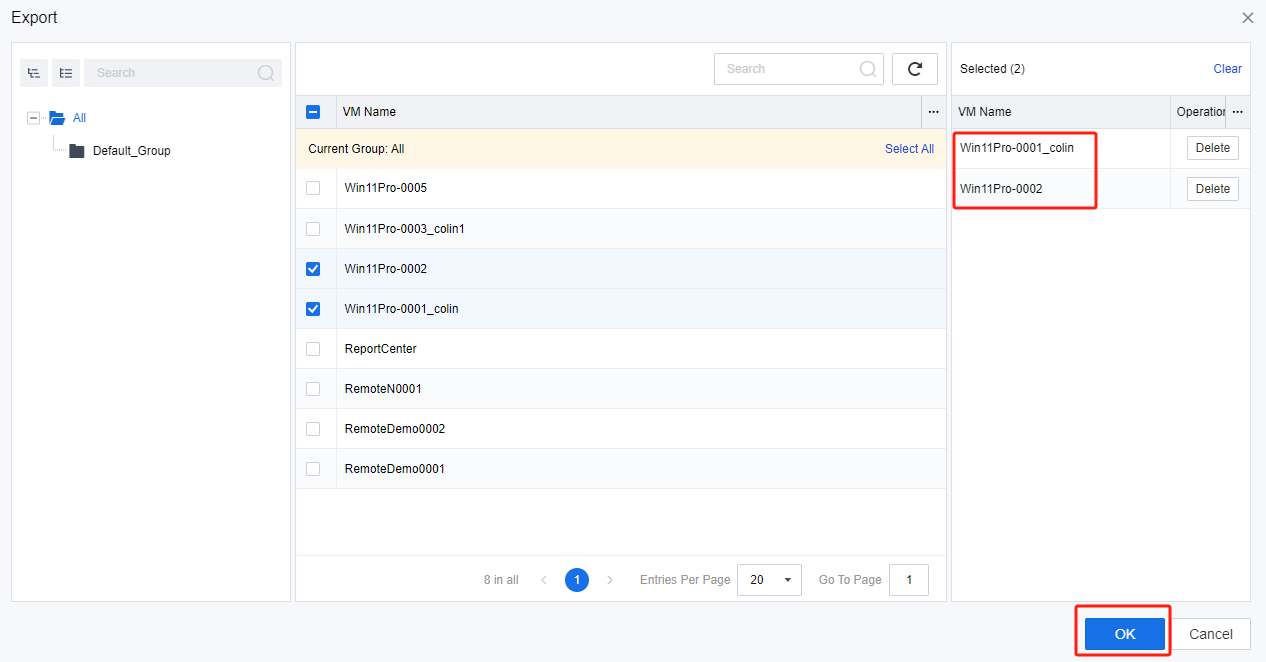Click the tree view icon in left panel
Screen dimensions: 1266x662
click(x=34, y=73)
